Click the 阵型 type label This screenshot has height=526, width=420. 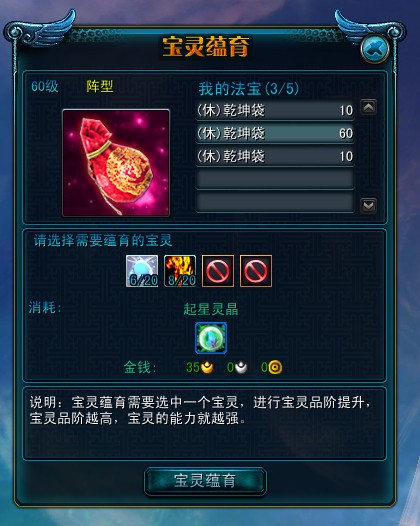100,87
